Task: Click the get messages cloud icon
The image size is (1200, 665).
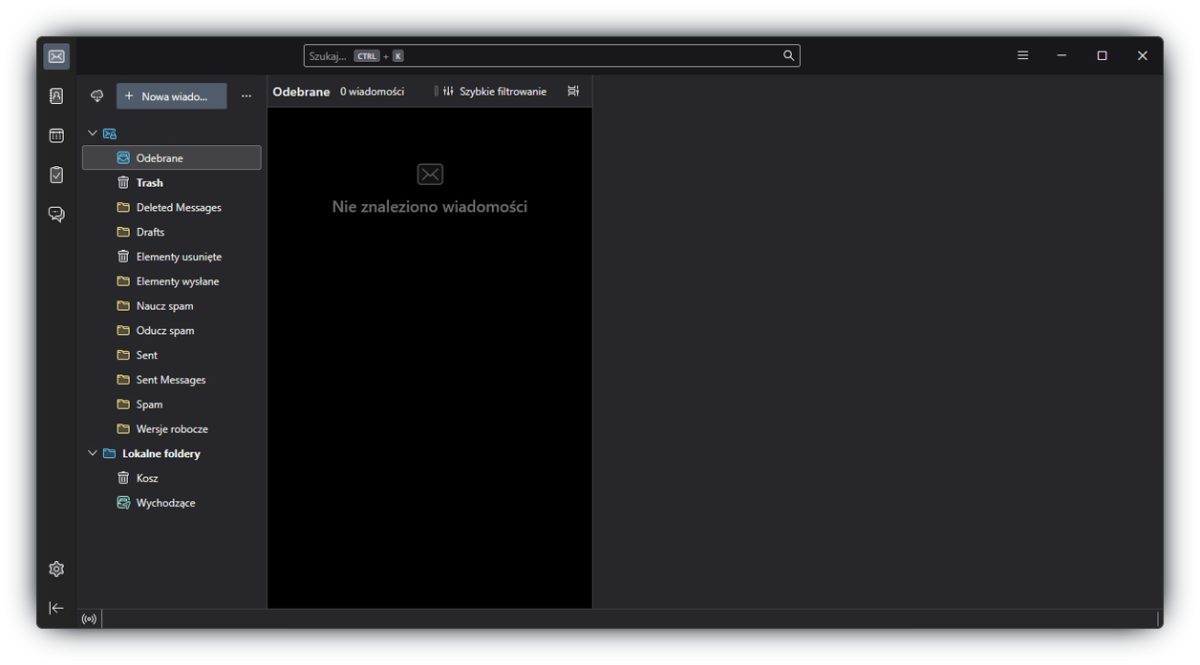Action: click(96, 95)
